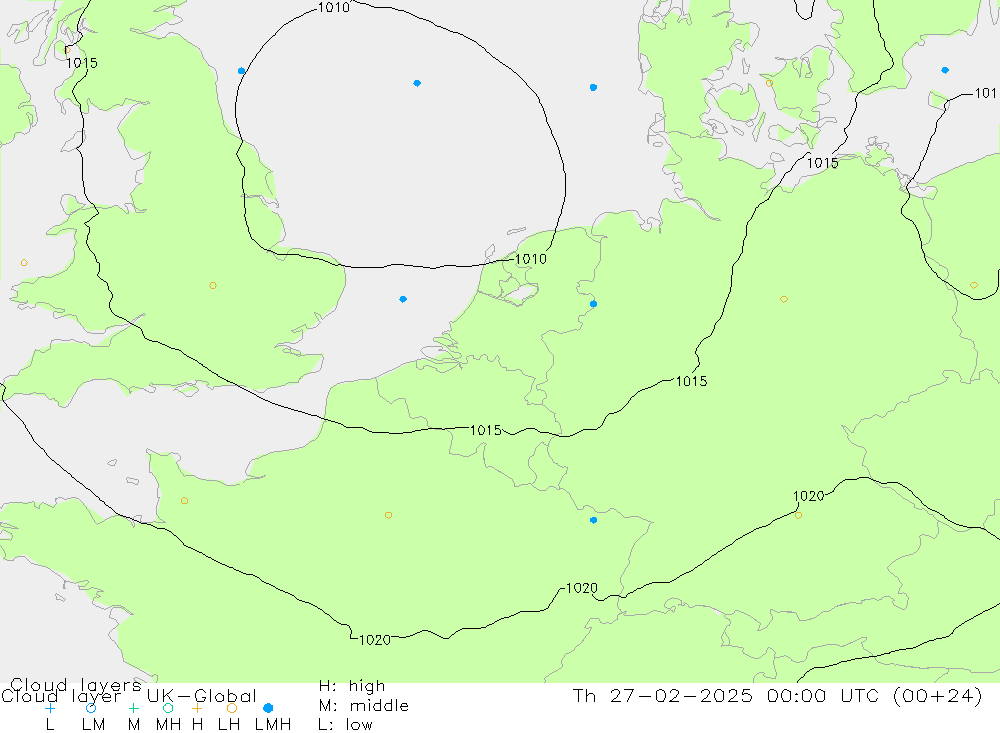Viewport: 1000px width, 733px height.
Task: Click the 1020 label near the Swiss border
Action: tap(582, 588)
